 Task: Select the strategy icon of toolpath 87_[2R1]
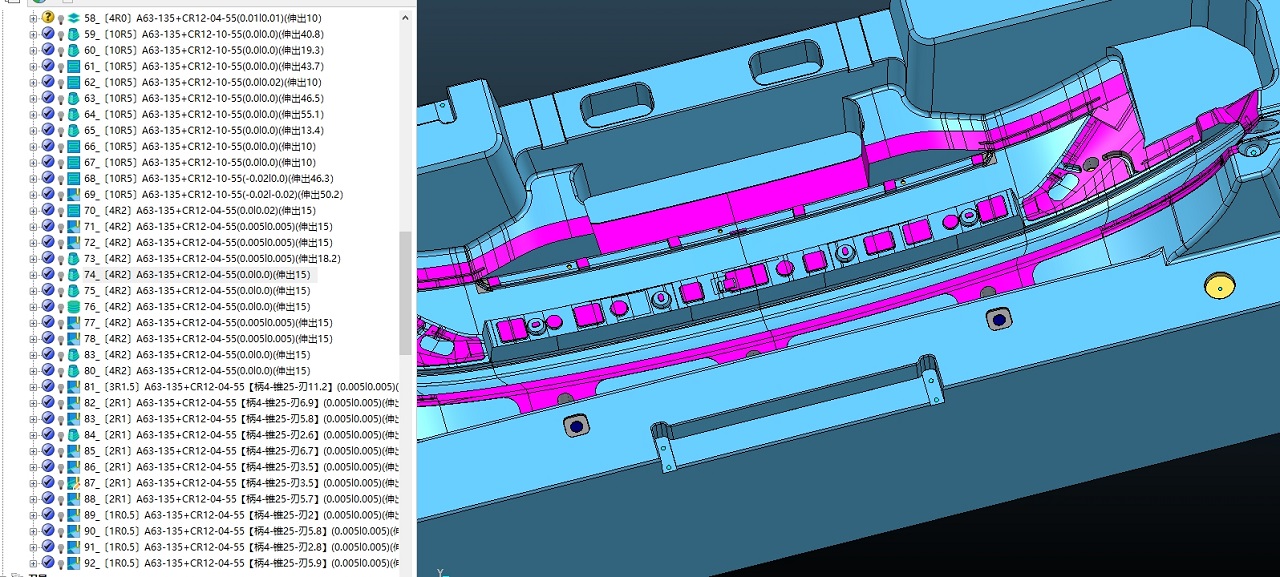(73, 483)
